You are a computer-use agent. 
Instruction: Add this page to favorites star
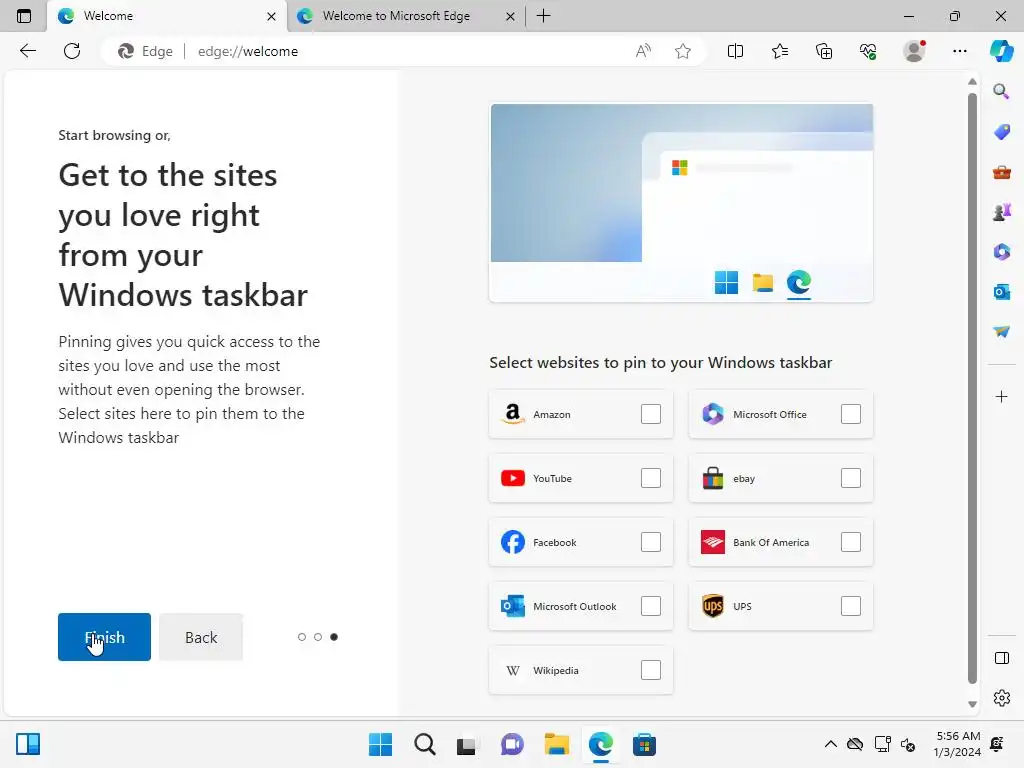tap(683, 51)
